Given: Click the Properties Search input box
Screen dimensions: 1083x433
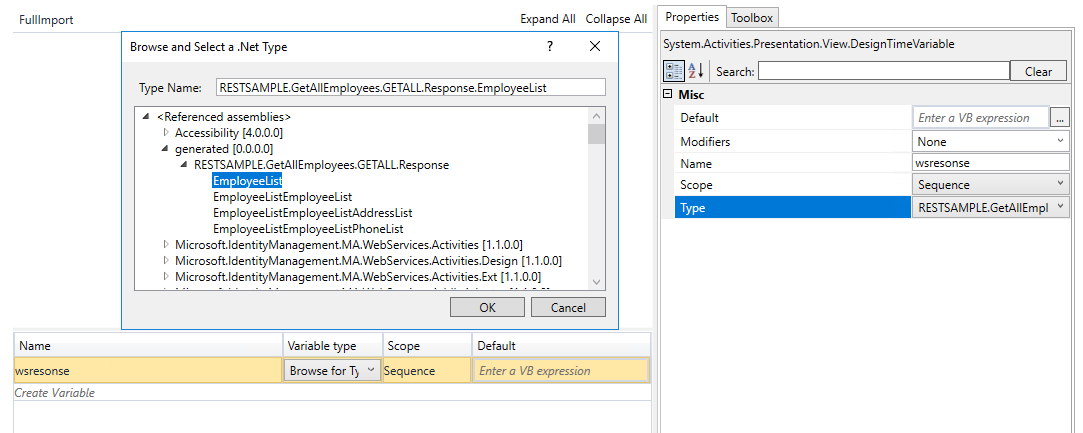Looking at the screenshot, I should [884, 71].
